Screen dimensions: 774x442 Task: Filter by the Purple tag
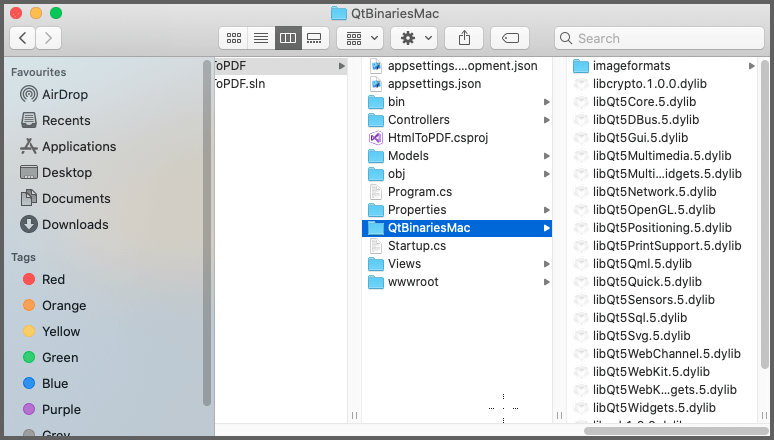coord(52,409)
